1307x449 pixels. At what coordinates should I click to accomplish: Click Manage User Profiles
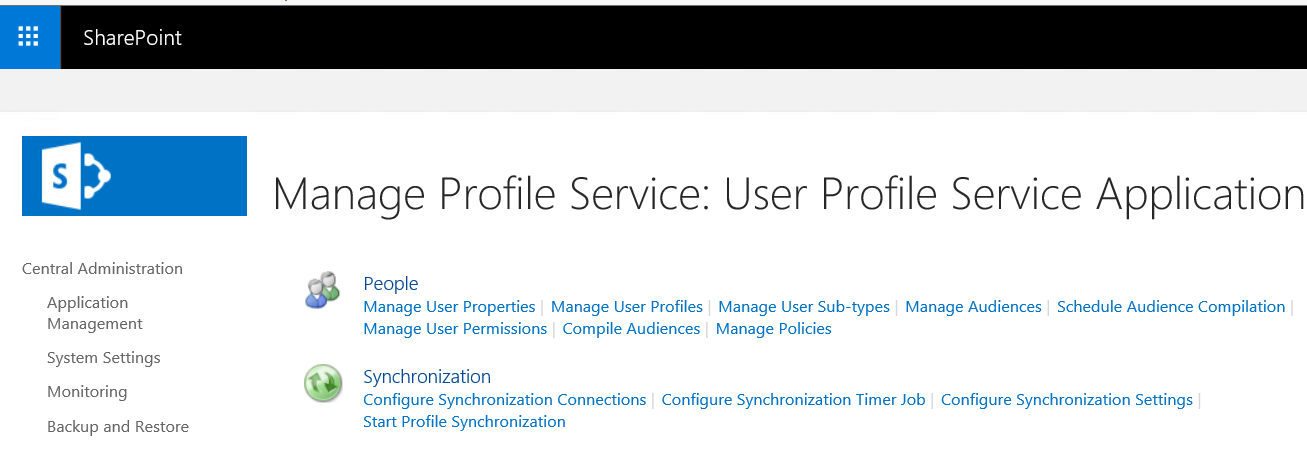(x=627, y=307)
